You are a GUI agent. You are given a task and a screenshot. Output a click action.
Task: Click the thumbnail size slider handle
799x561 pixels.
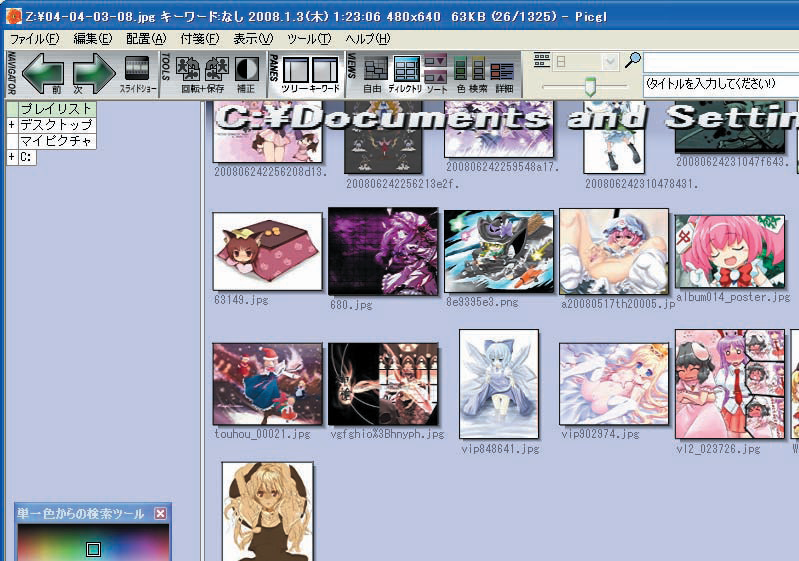click(590, 86)
